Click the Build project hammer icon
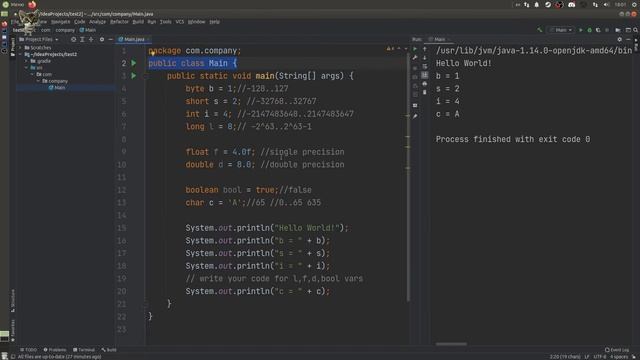The width and height of the screenshot is (640, 360). (540, 30)
